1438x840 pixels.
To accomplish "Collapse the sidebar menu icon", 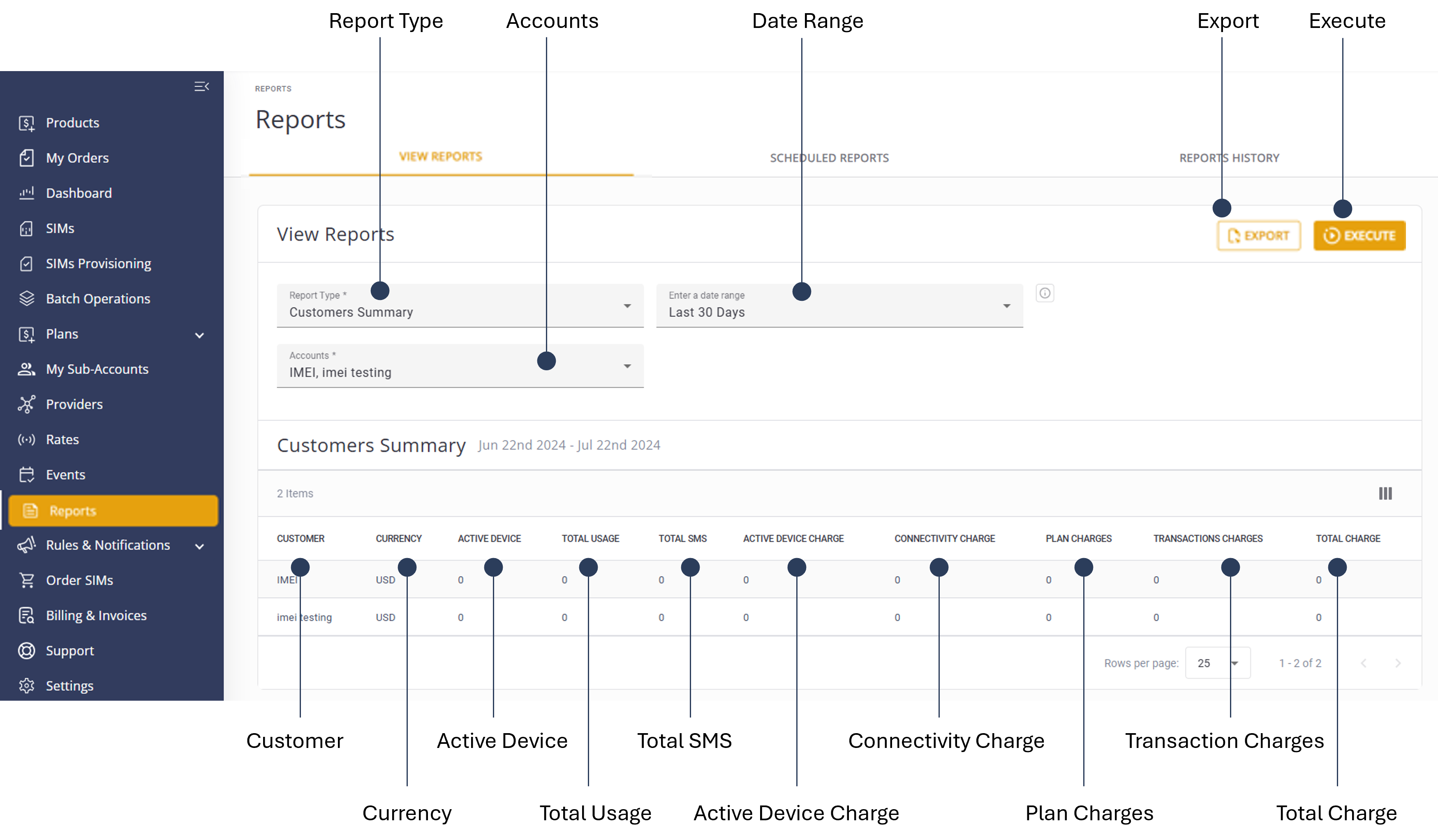I will 201,87.
